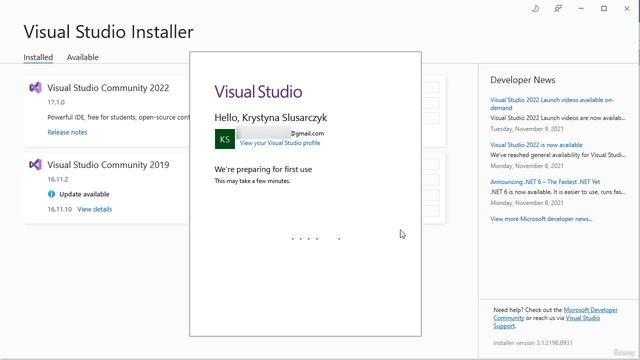Click the Visual Studio Community 2019 logo icon

[36, 164]
